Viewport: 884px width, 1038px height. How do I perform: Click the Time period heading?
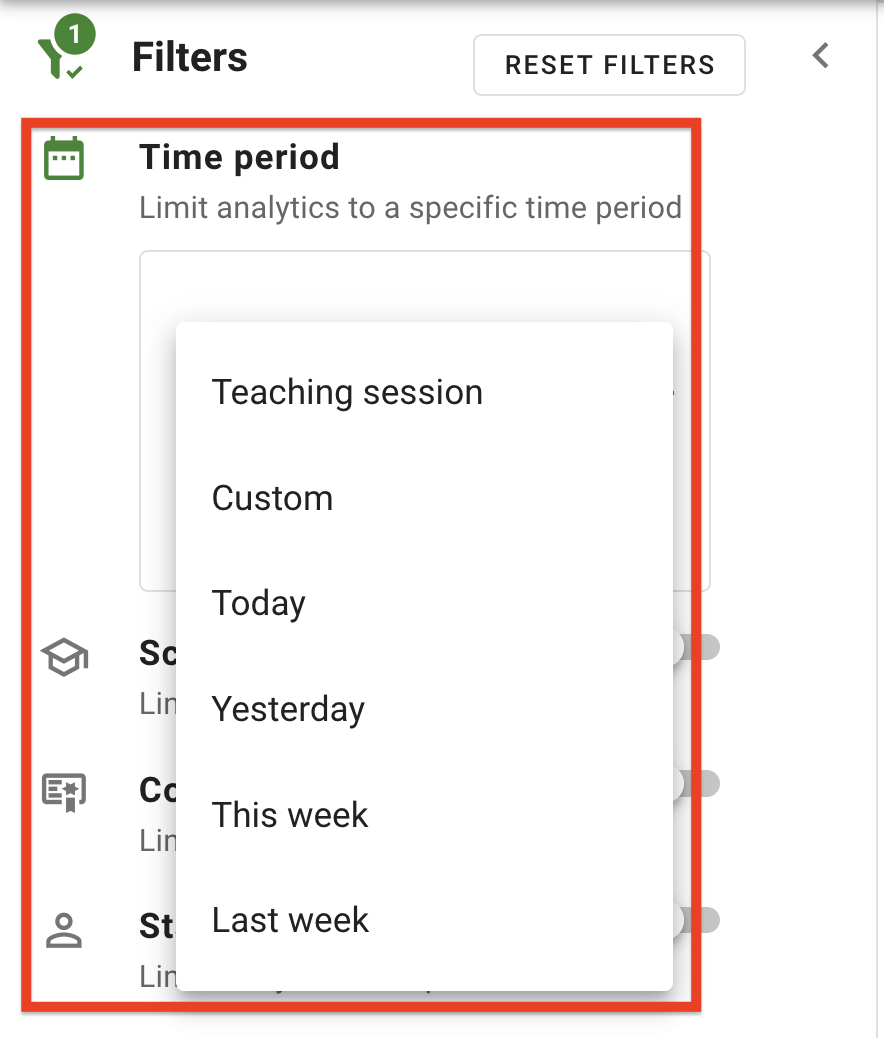click(x=239, y=157)
